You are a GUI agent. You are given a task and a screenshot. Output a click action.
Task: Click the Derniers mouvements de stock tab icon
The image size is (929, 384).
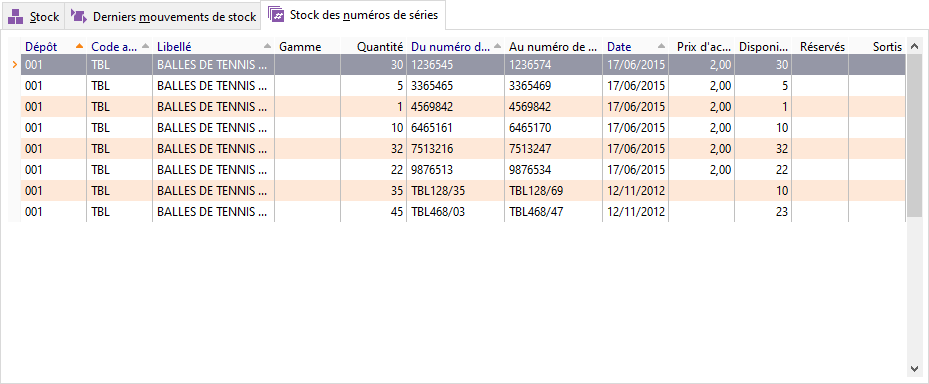[x=79, y=17]
